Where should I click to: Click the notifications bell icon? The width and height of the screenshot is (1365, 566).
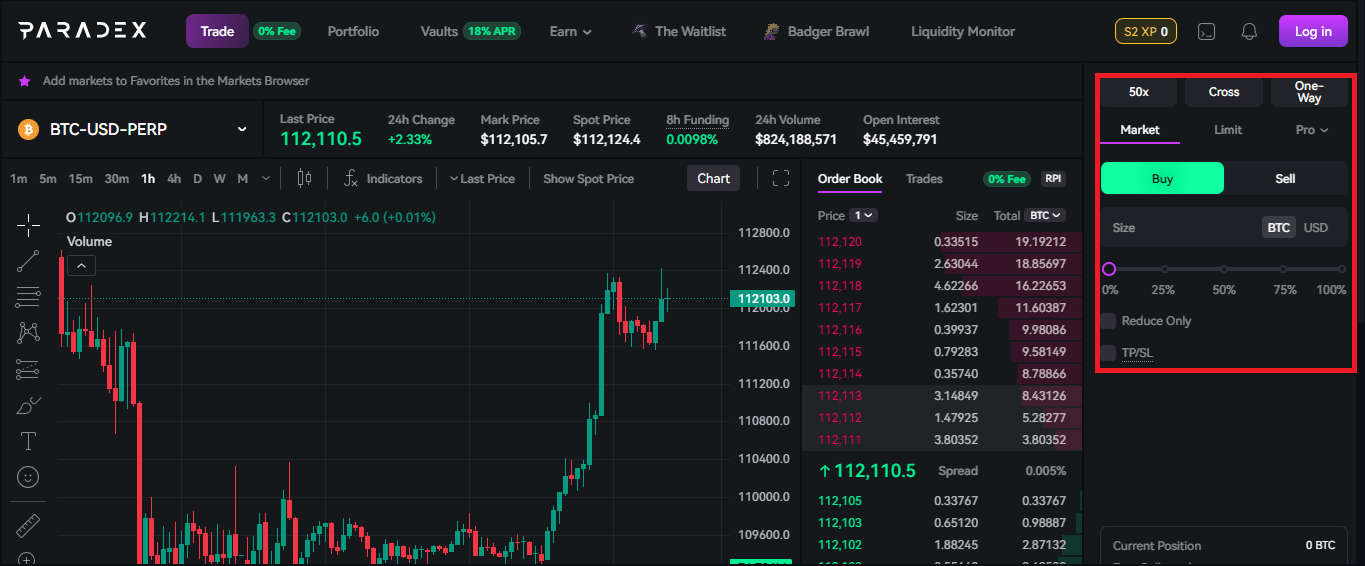[x=1249, y=31]
